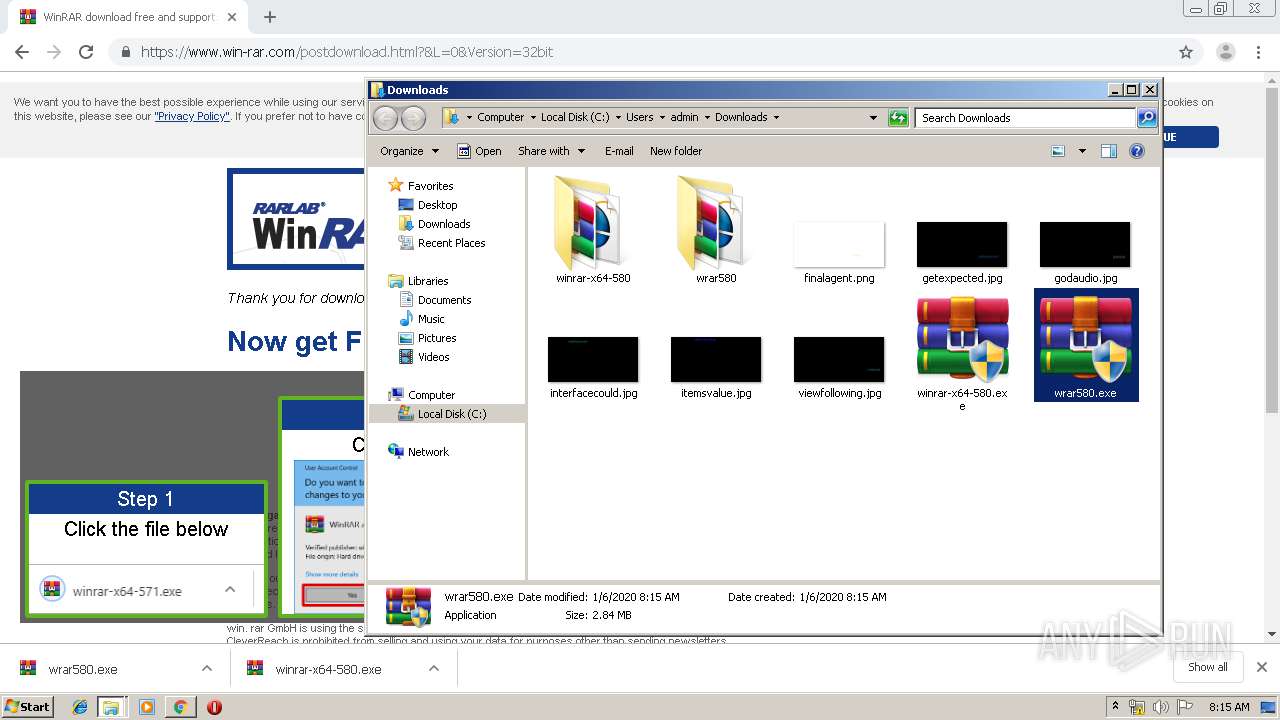Open the Organize menu
Screen dimensions: 1280x720
(x=409, y=151)
